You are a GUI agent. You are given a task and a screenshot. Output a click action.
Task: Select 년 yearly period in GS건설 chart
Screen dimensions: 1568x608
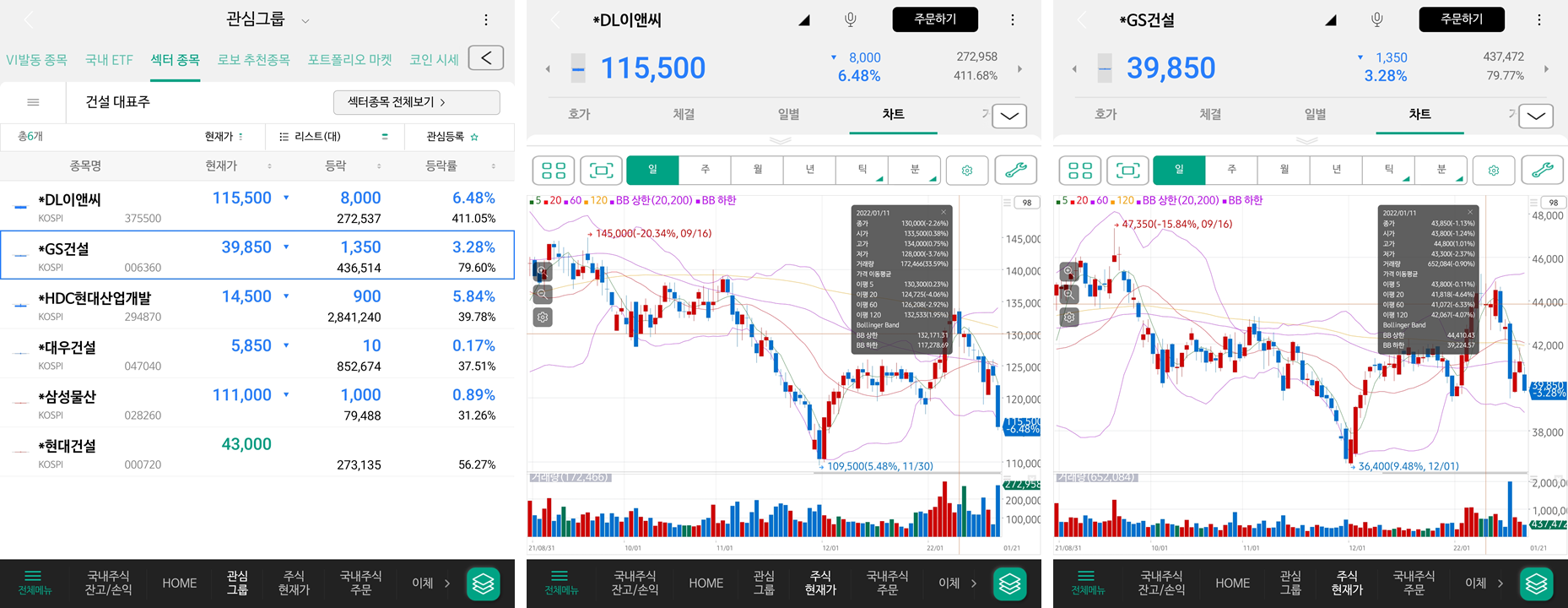(1337, 171)
